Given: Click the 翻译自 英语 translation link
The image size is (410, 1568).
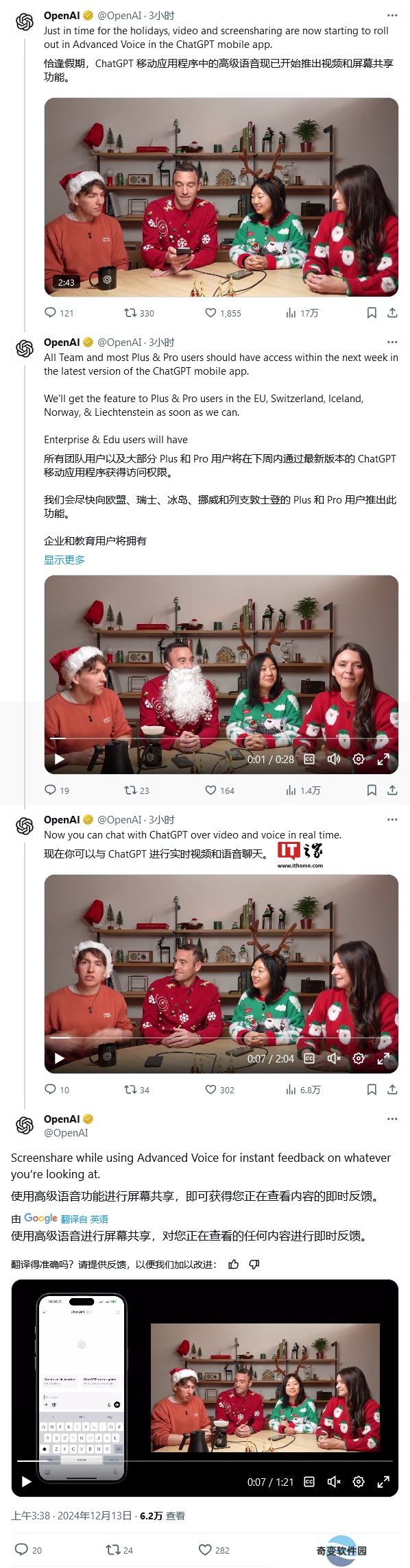Looking at the screenshot, I should [x=84, y=1219].
